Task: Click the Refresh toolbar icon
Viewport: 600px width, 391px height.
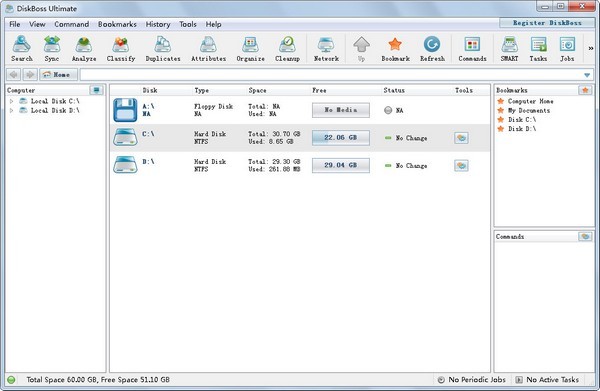Action: point(432,49)
